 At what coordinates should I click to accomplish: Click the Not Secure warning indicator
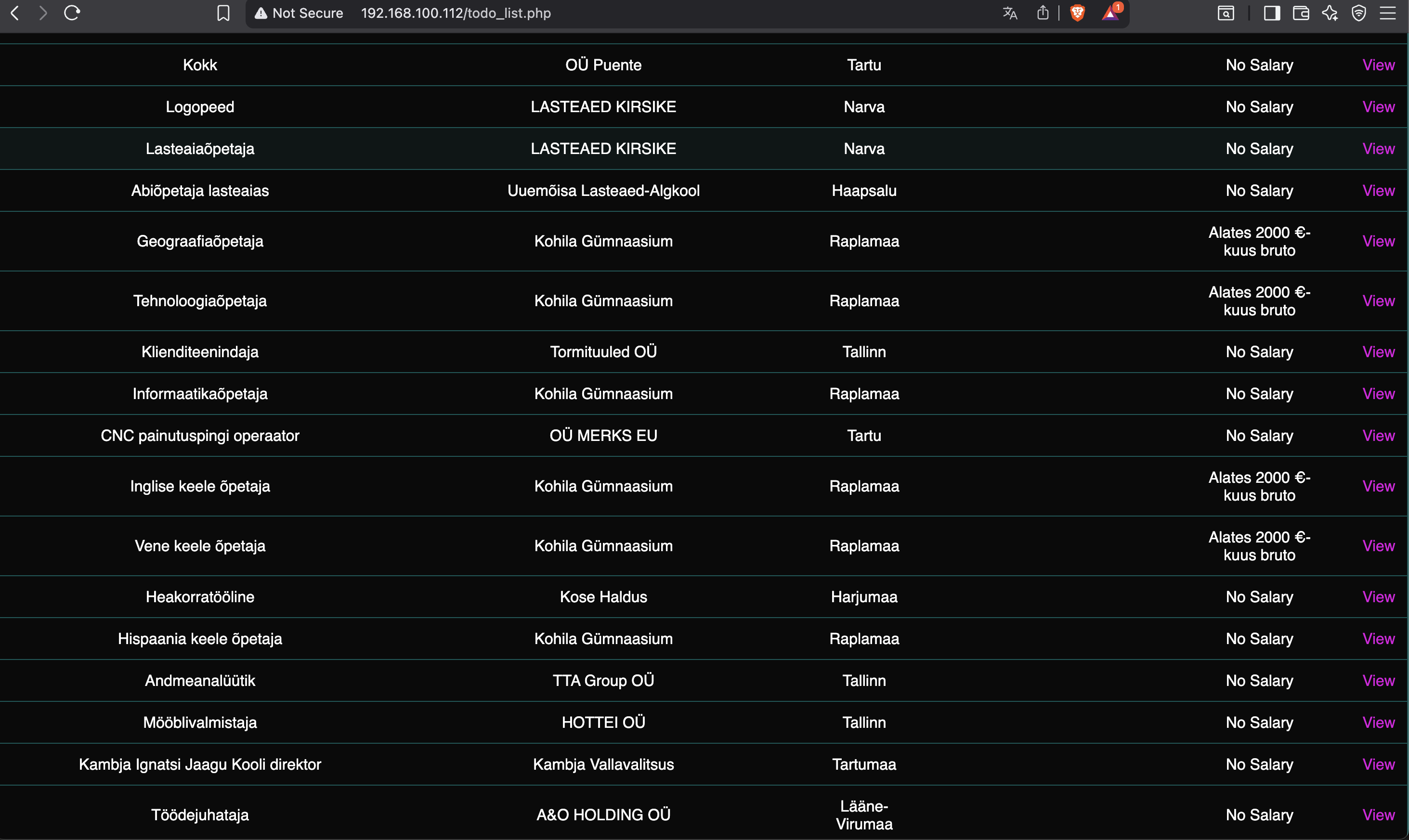coord(299,13)
